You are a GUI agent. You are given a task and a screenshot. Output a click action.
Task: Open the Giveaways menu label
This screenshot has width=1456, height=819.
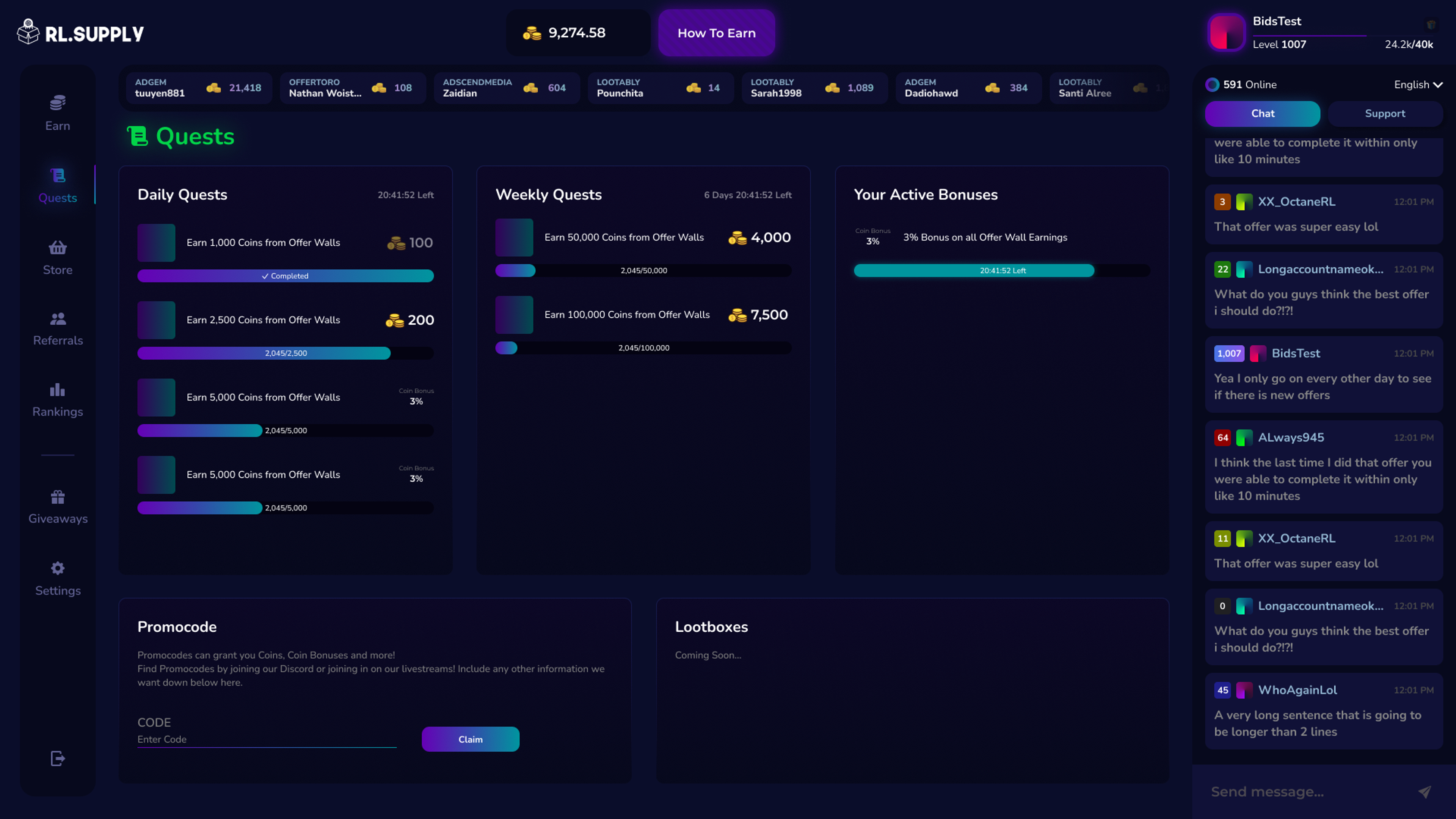coord(58,519)
